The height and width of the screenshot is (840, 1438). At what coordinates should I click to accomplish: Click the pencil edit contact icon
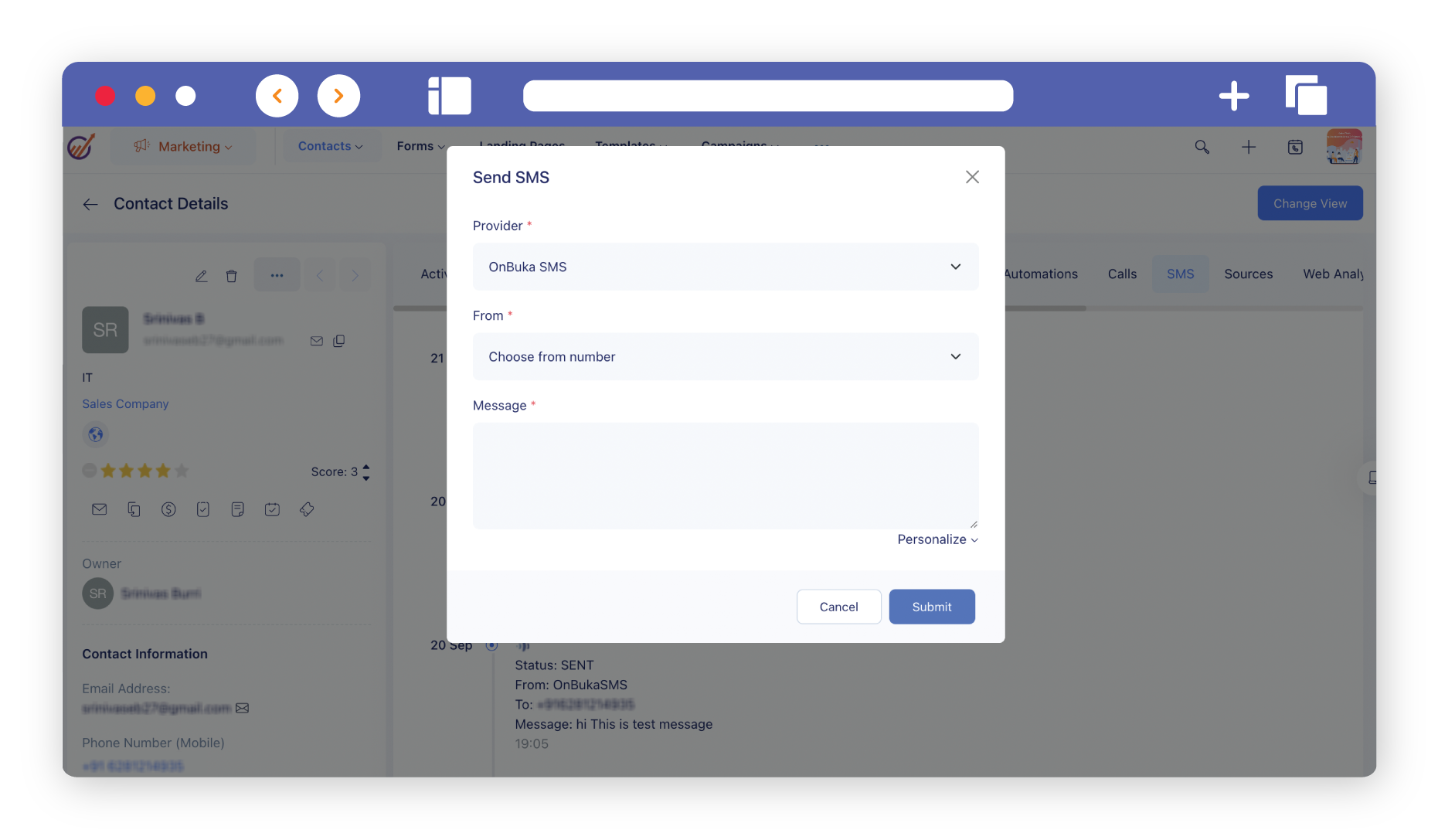click(201, 276)
